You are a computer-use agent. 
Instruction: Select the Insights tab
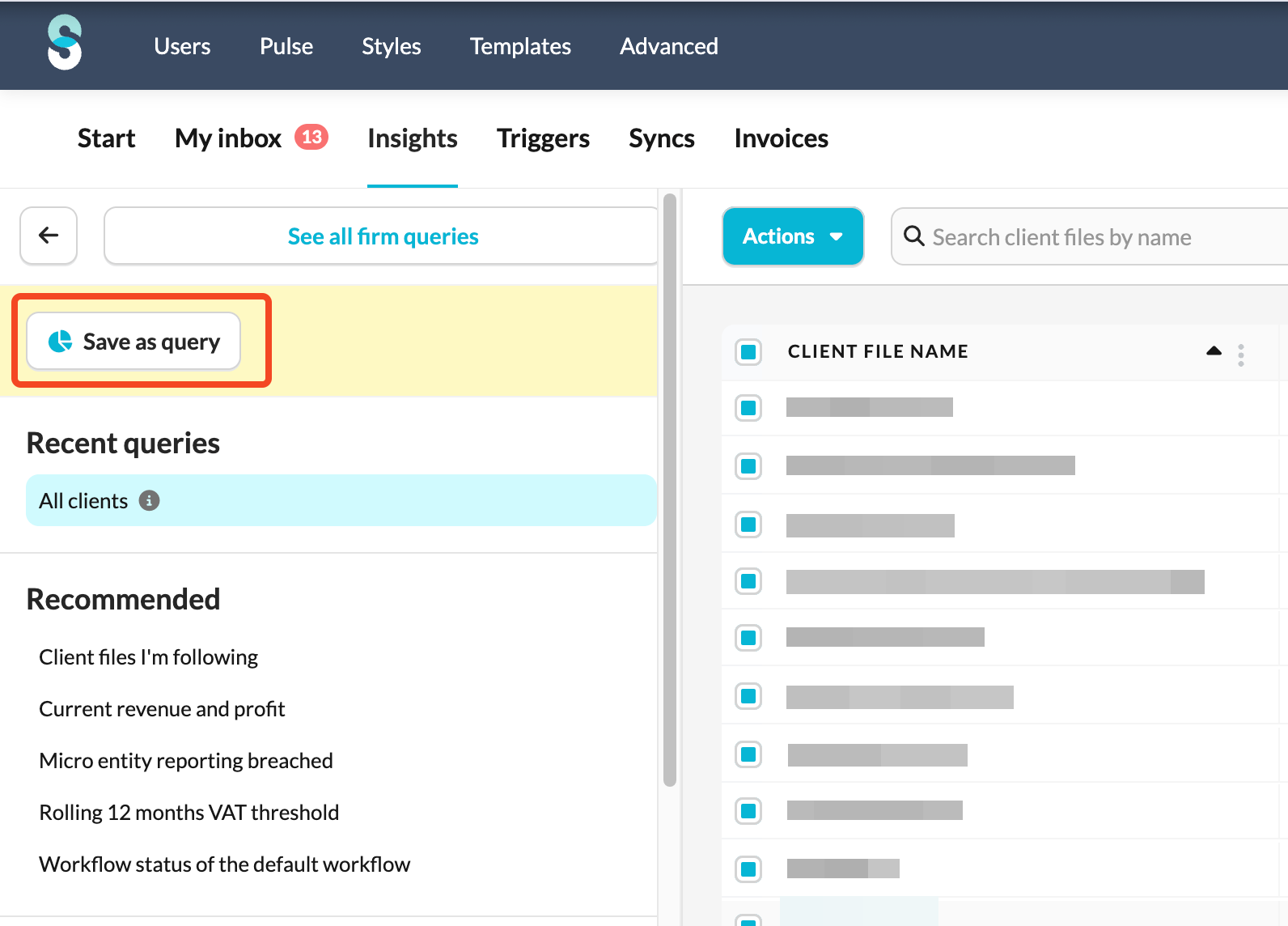[413, 138]
